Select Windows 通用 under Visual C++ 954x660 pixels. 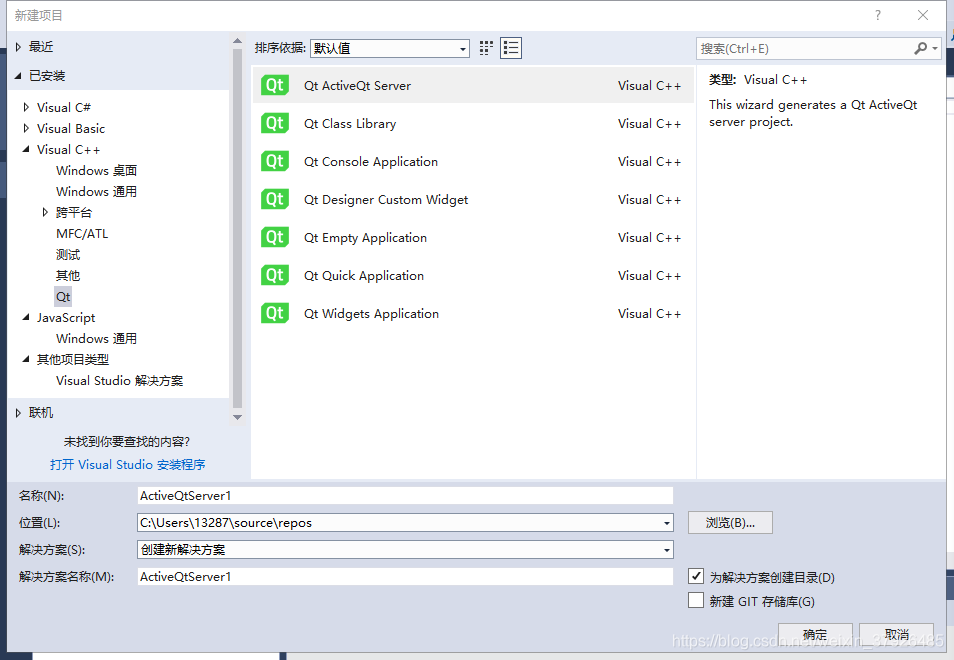tap(96, 192)
